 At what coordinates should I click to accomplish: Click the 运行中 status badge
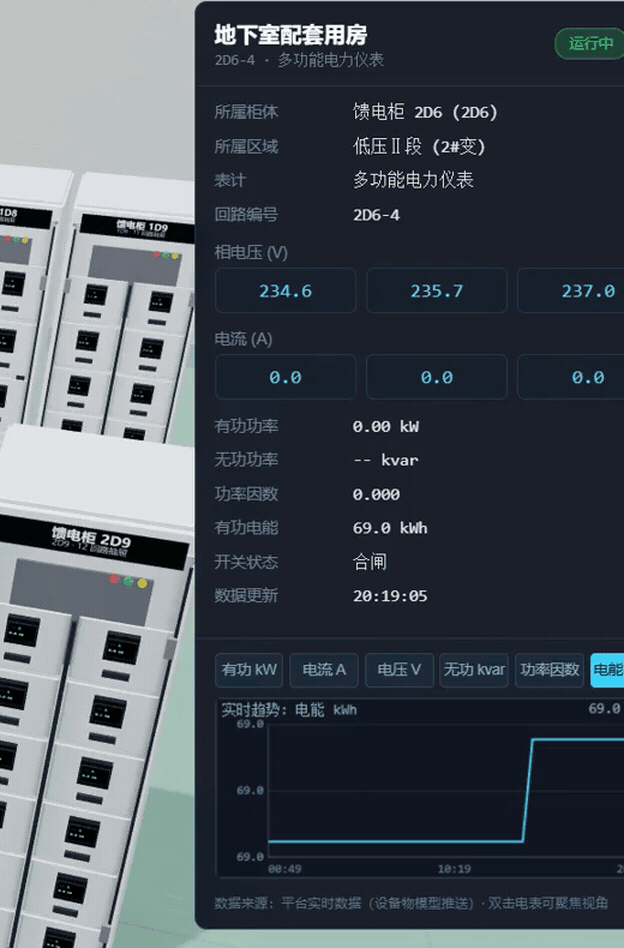(590, 44)
